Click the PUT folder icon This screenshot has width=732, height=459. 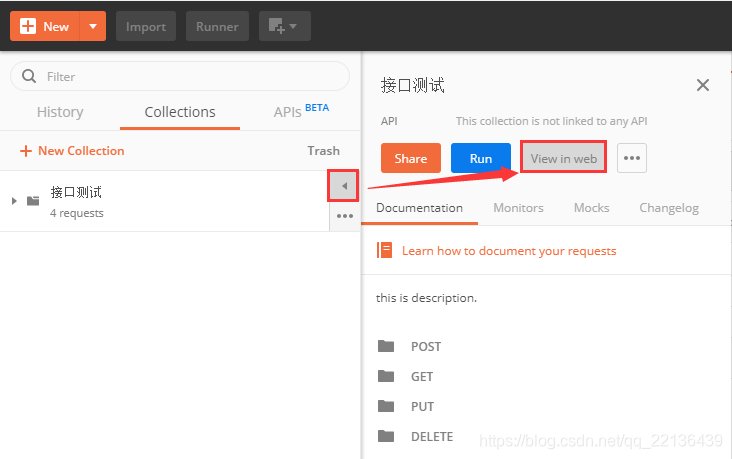(386, 406)
